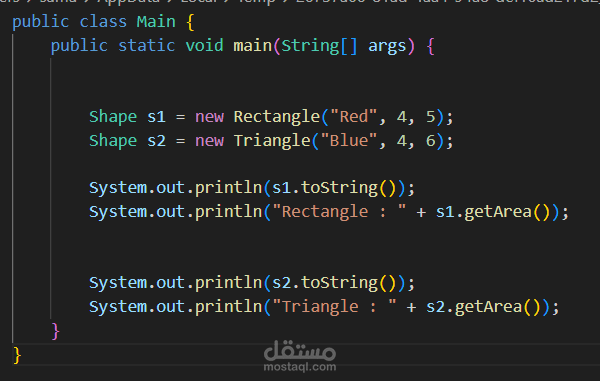Screen dimensions: 600x381
Task: Click the s1.getArea() call
Action: [493, 212]
